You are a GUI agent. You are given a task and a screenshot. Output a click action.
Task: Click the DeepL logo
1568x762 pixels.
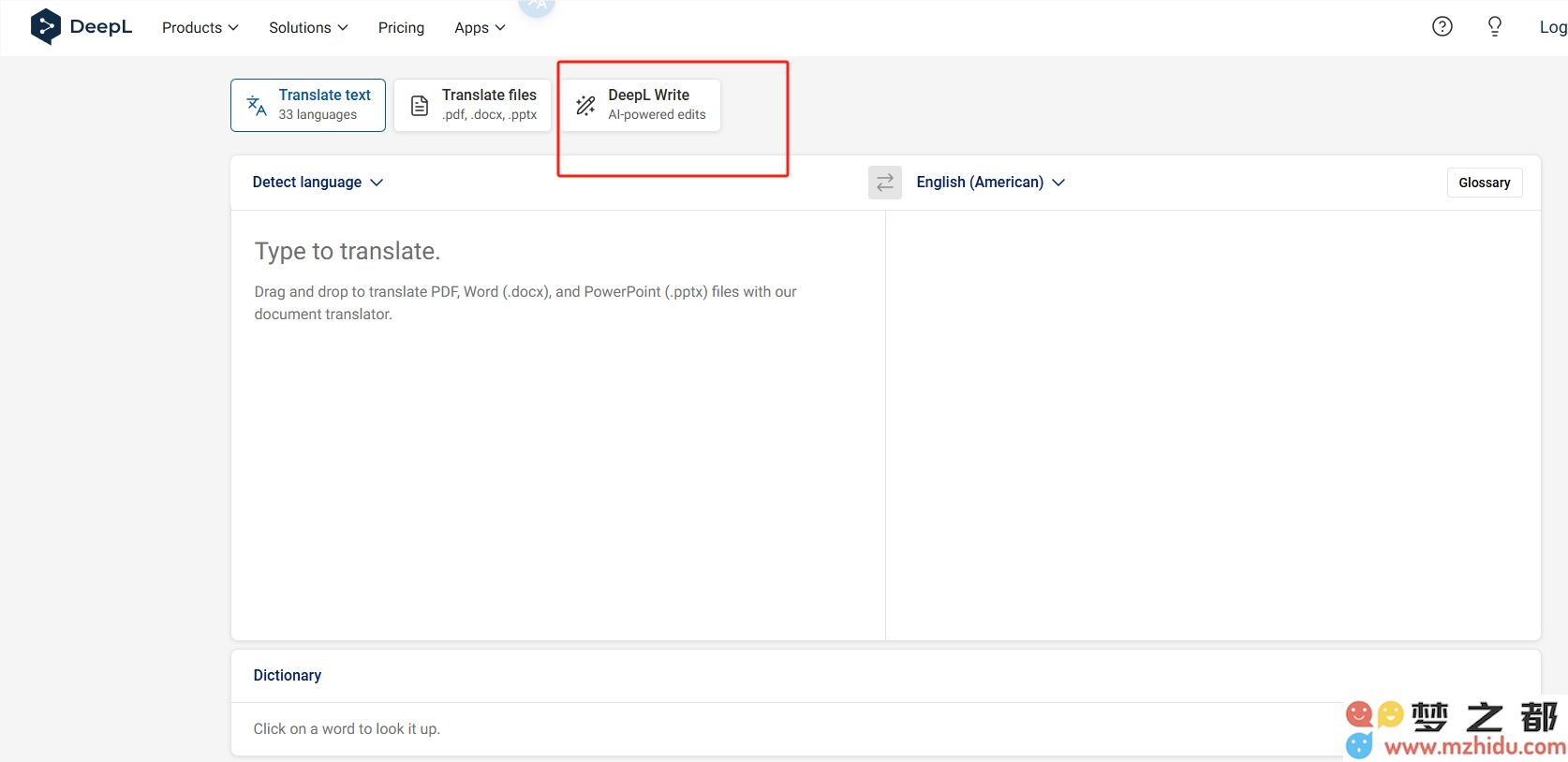coord(81,27)
